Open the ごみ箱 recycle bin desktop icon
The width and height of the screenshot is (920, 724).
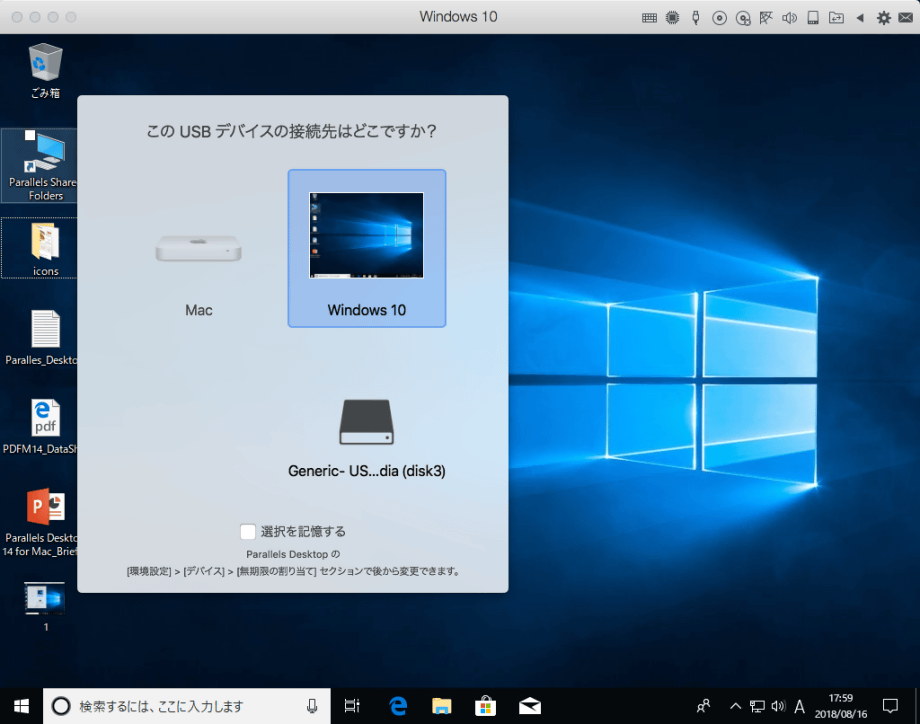pyautogui.click(x=45, y=71)
